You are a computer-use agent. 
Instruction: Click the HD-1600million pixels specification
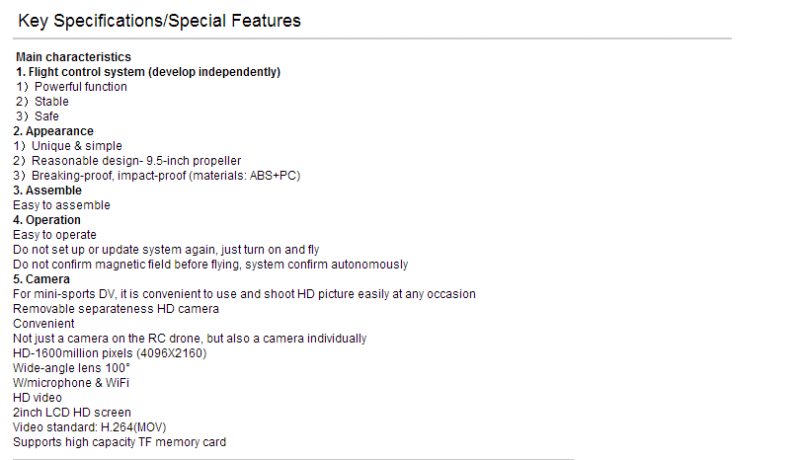click(x=110, y=353)
